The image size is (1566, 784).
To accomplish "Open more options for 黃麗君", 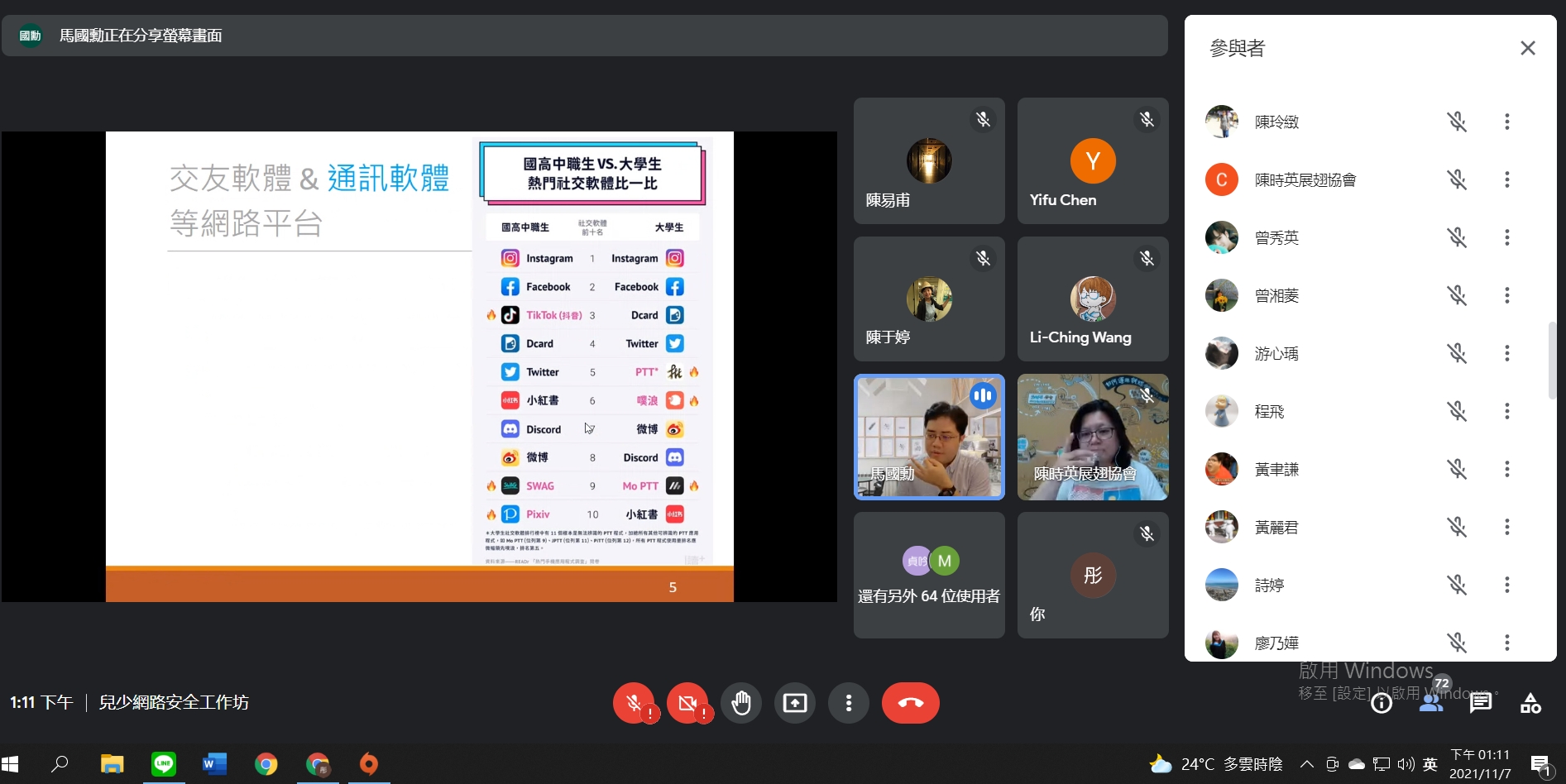I will pos(1507,527).
